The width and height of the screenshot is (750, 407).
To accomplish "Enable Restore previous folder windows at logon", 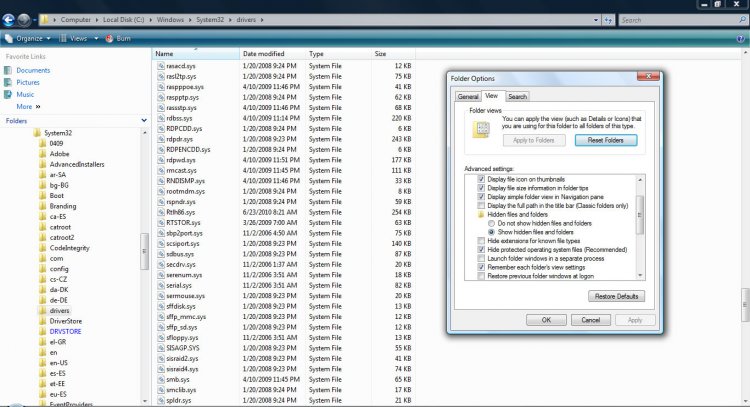I will tap(481, 276).
